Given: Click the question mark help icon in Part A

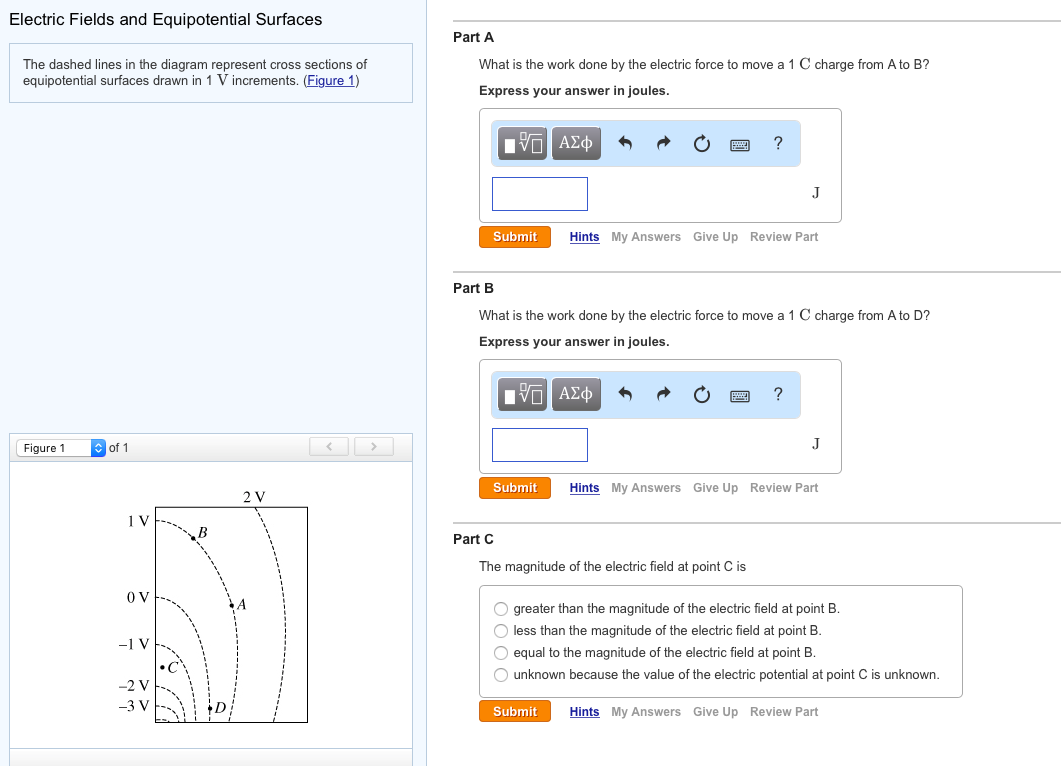Looking at the screenshot, I should pyautogui.click(x=778, y=143).
